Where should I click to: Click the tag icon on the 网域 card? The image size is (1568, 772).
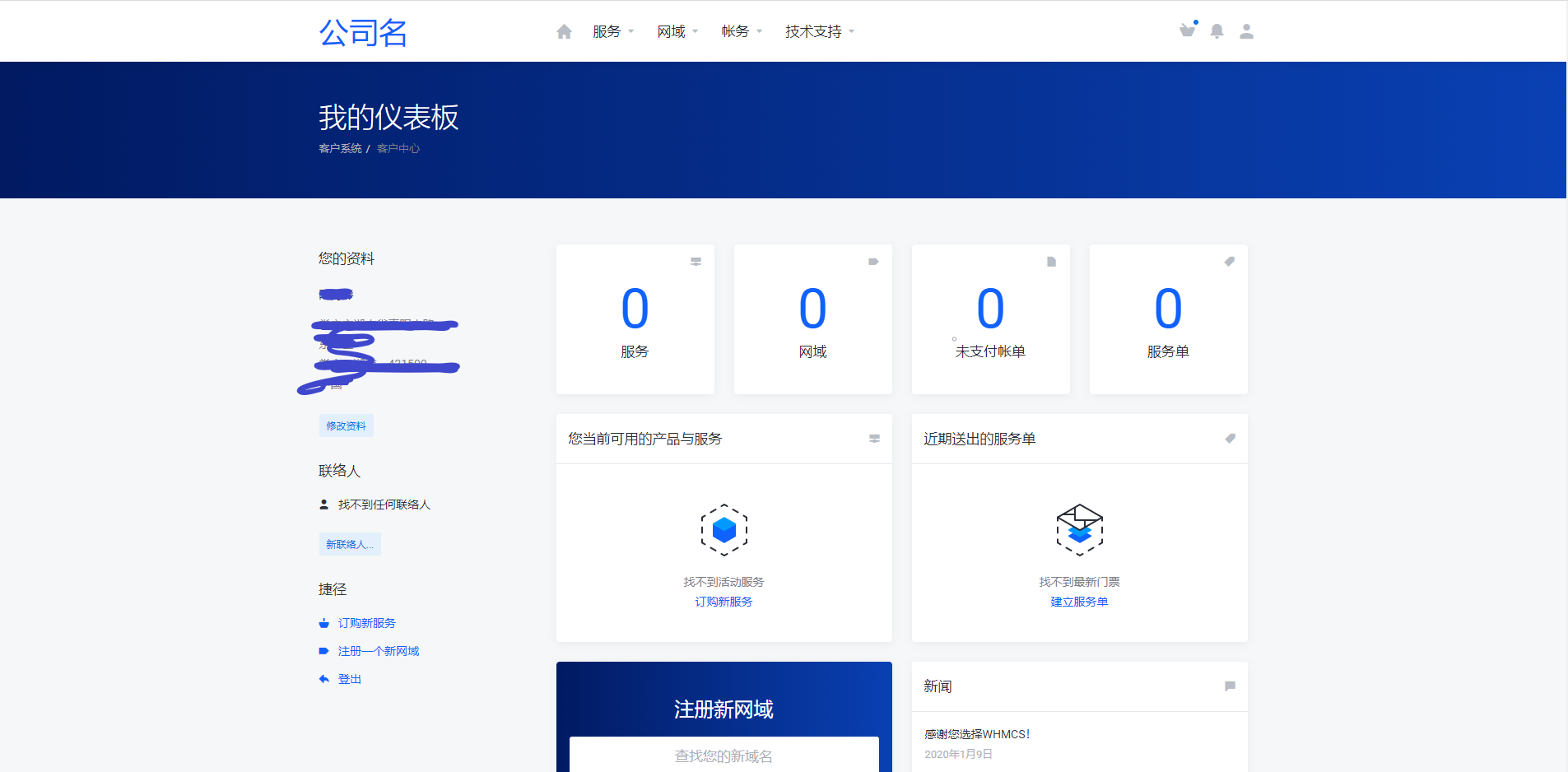coord(873,261)
